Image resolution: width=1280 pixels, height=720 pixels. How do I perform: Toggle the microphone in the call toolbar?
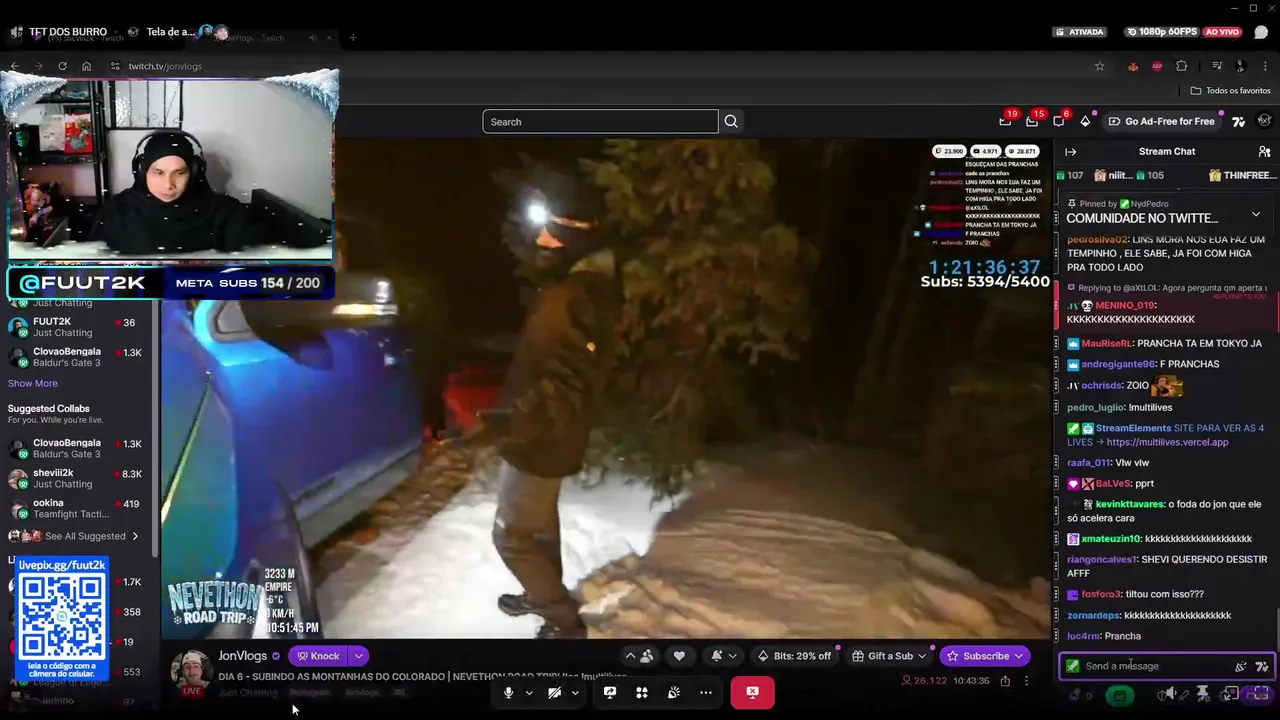point(508,692)
